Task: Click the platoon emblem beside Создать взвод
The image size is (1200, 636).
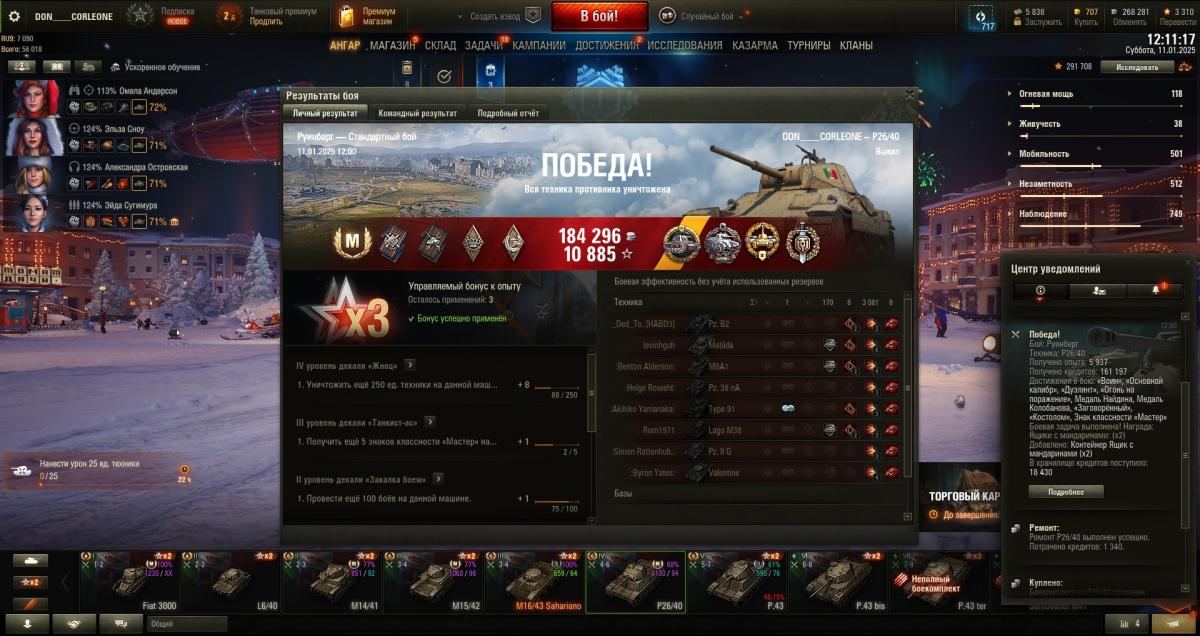Action: click(533, 16)
